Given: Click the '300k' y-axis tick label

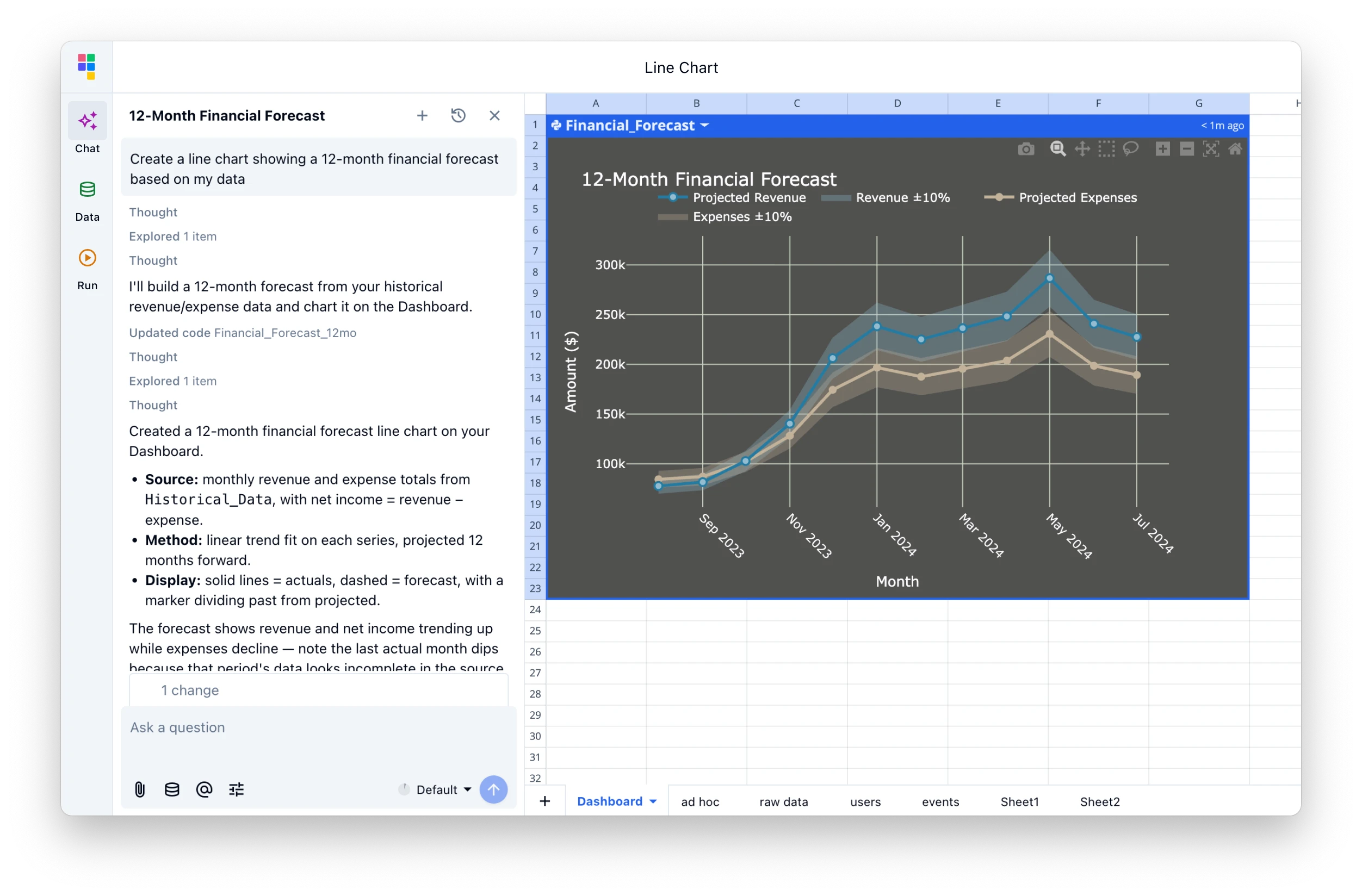Looking at the screenshot, I should [610, 265].
